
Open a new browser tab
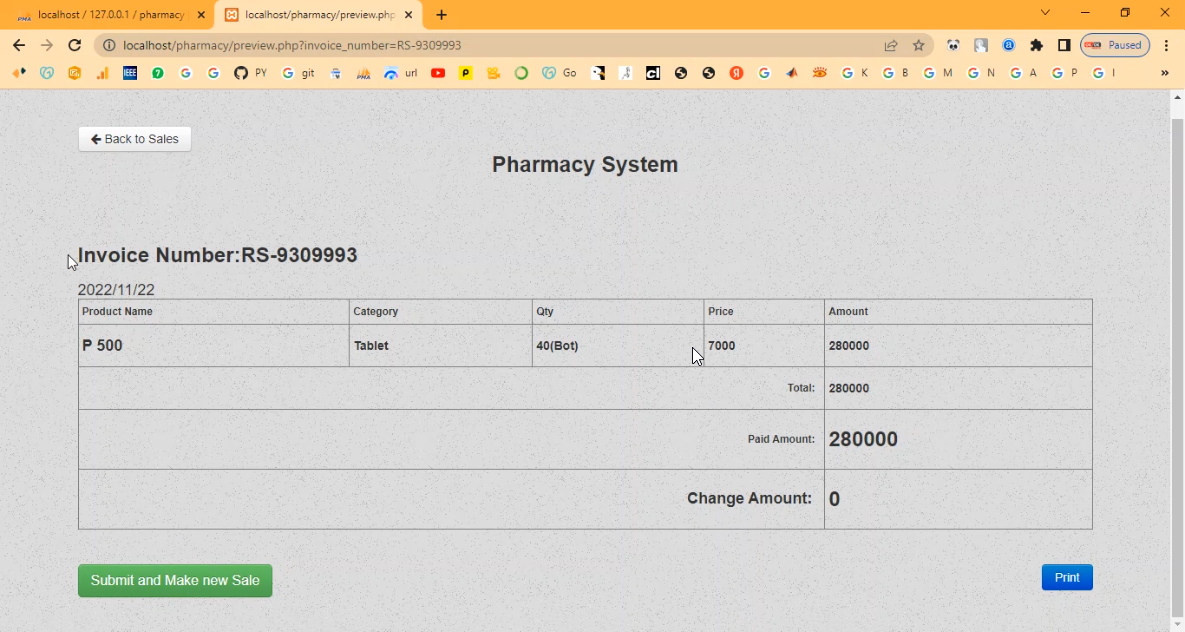442,15
